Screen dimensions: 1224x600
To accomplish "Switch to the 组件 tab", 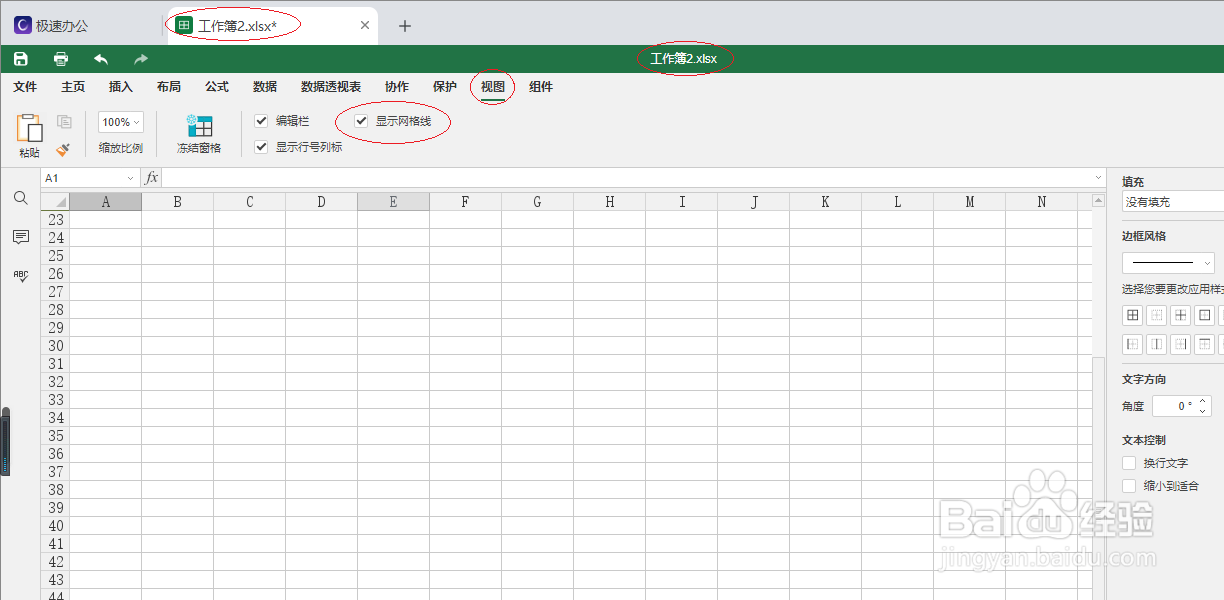I will point(541,87).
